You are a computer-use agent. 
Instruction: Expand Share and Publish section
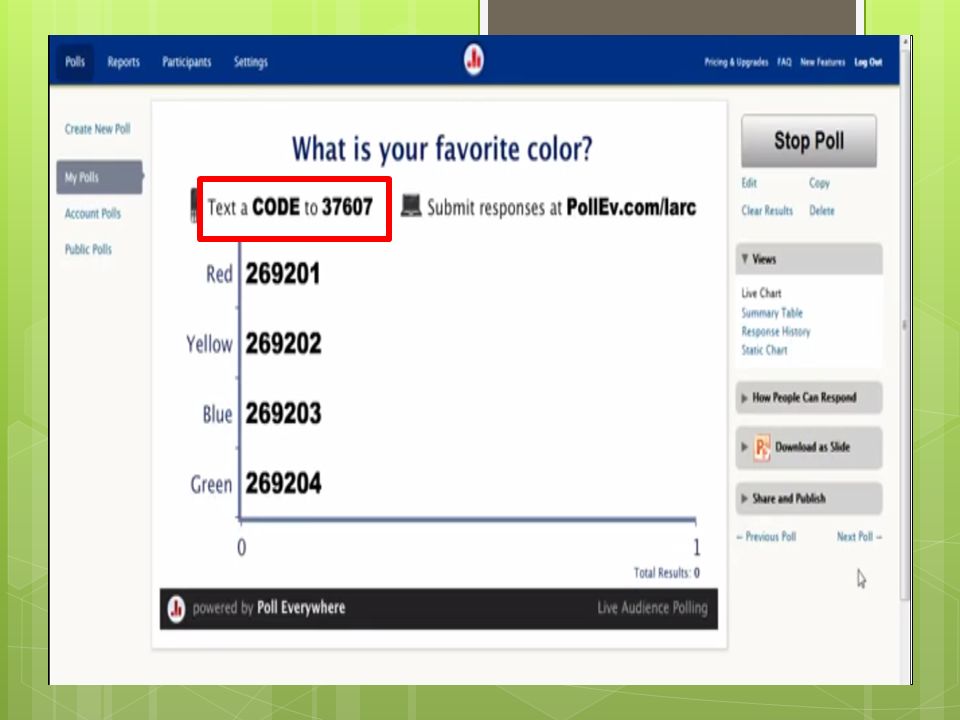[809, 498]
